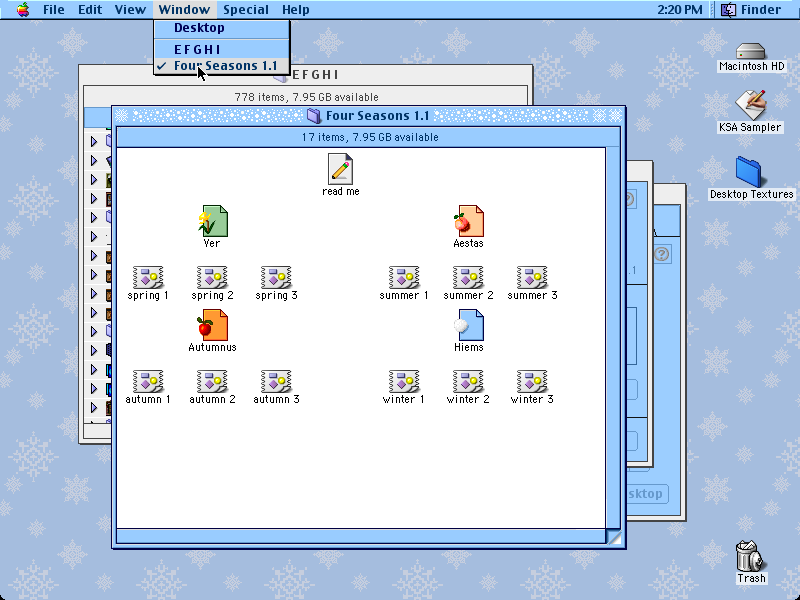Choose checked Four Seasons 1.1 menu entry

pos(222,66)
